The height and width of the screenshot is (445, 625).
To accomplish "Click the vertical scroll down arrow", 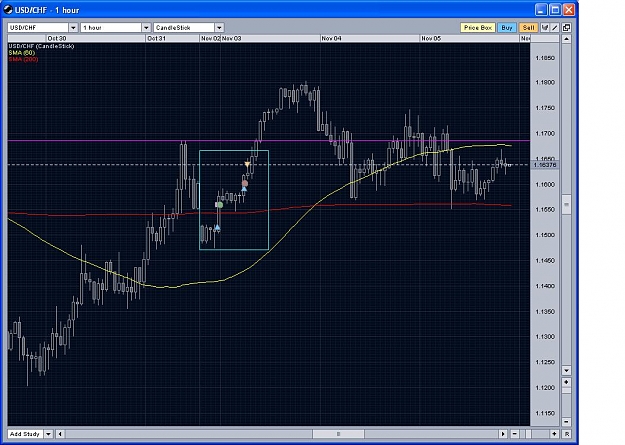I will click(x=566, y=370).
